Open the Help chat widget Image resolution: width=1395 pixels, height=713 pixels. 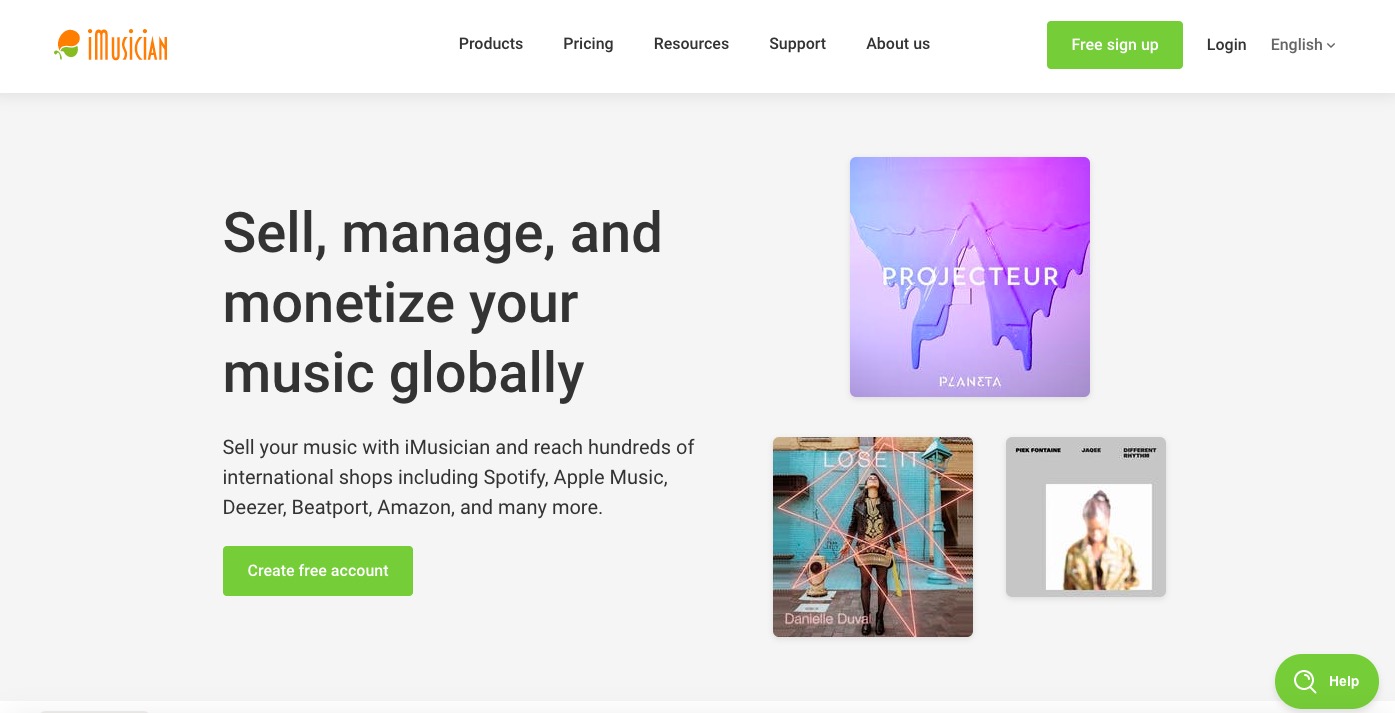tap(1327, 682)
